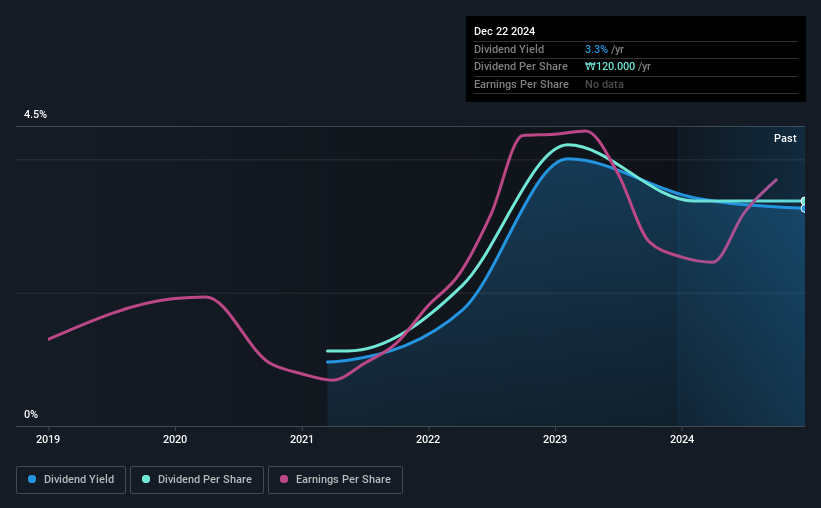821x508 pixels.
Task: Click the 2019 x-axis label
Action: tap(48, 439)
